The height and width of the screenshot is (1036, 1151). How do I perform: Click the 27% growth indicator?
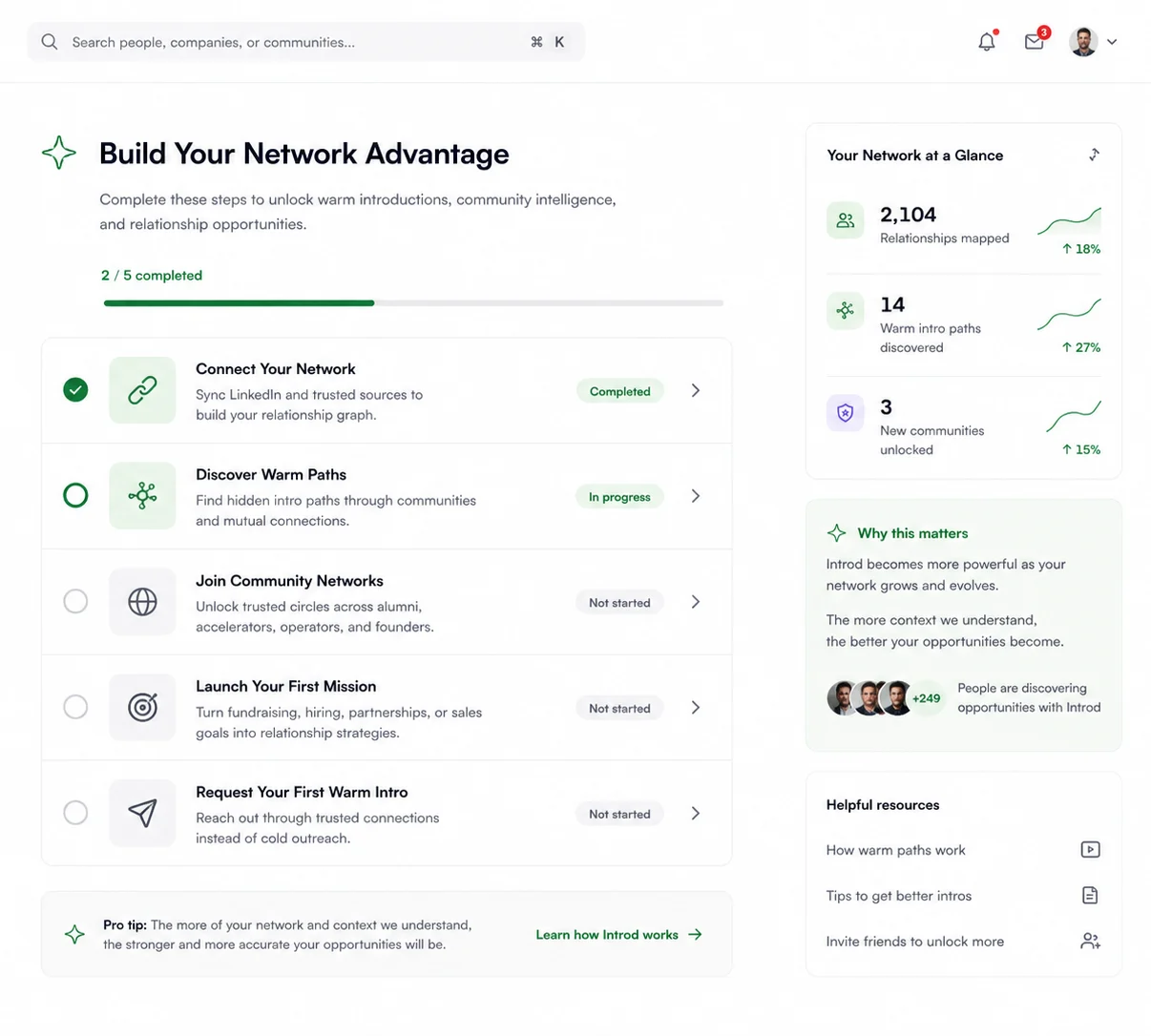point(1081,348)
